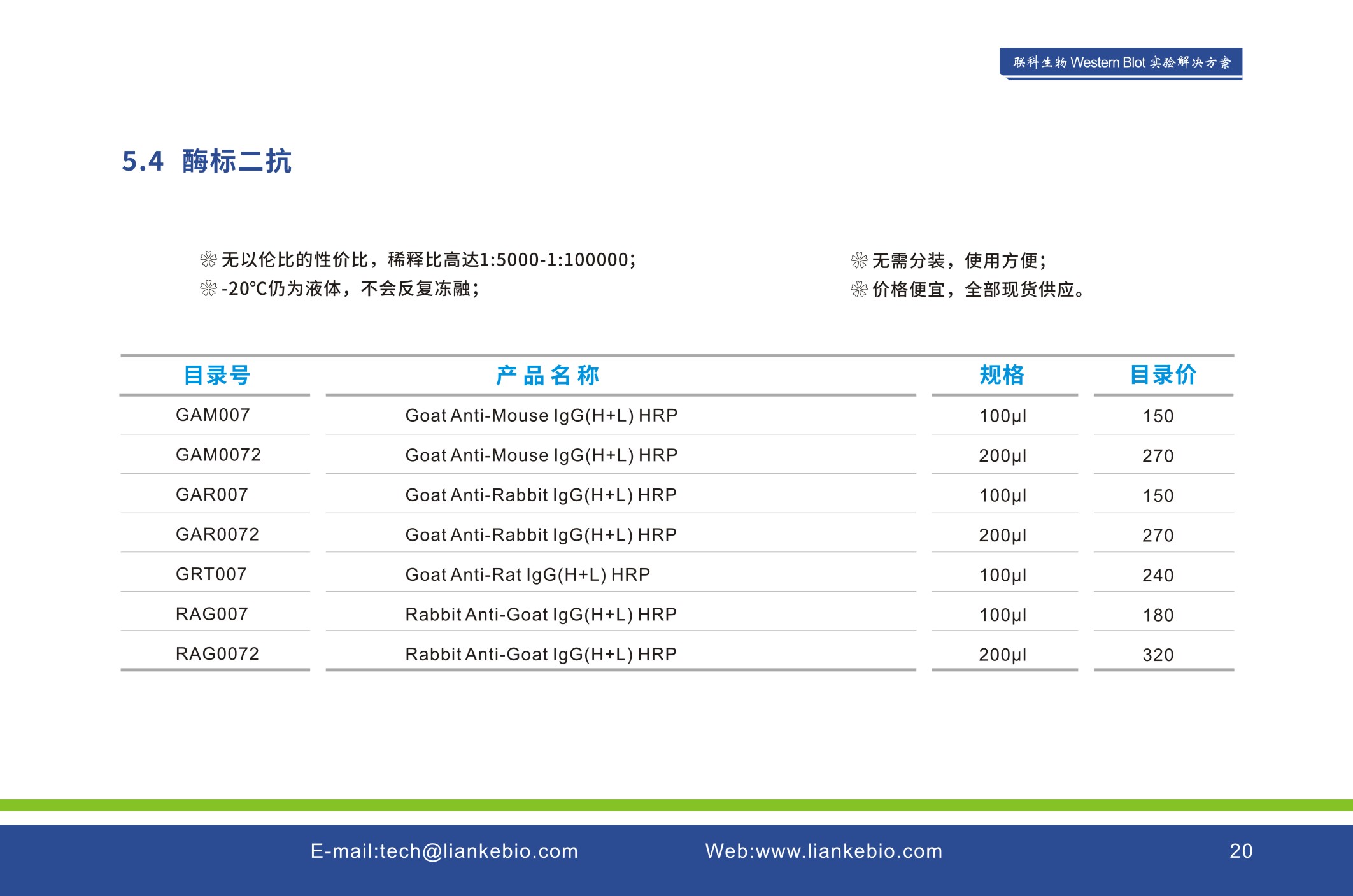Click the price 320 in the last row
The image size is (1353, 896).
coord(1158,655)
